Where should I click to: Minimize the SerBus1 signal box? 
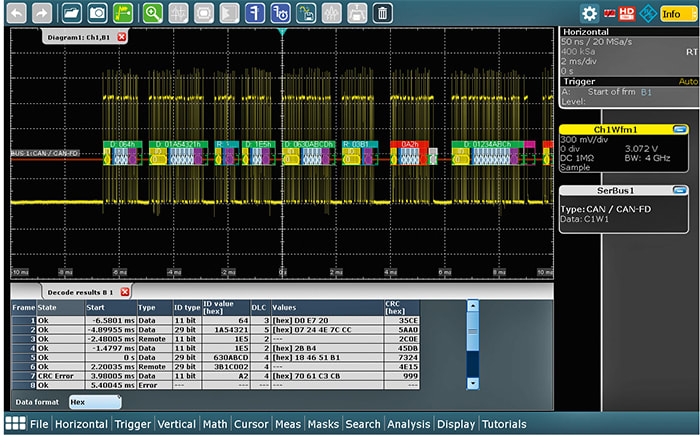(680, 189)
